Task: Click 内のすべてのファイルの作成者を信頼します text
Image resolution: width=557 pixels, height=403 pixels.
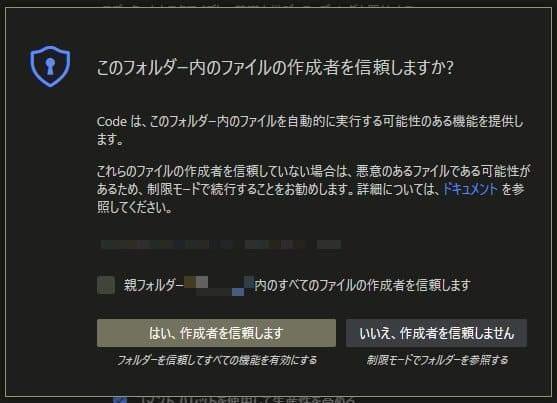Action: (363, 285)
